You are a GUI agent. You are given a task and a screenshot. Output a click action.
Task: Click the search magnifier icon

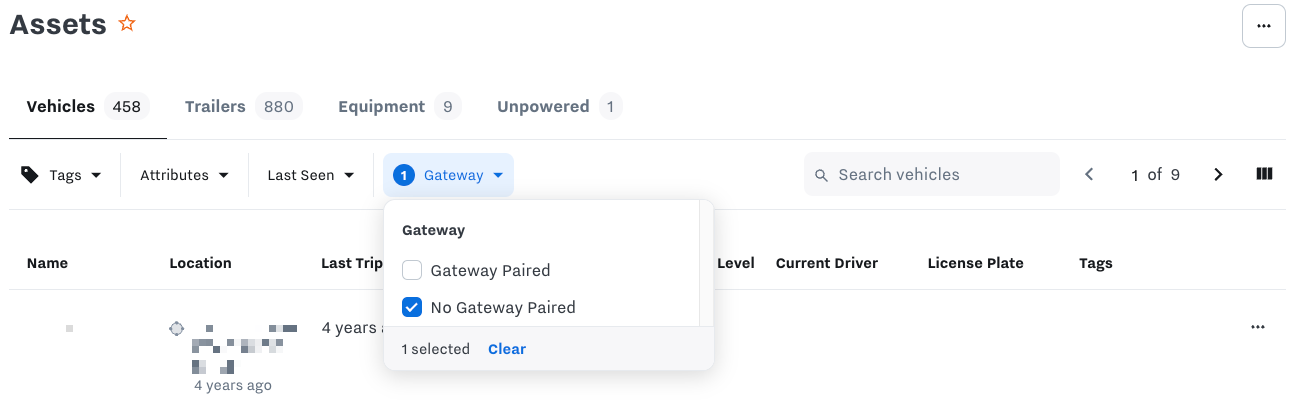[822, 175]
